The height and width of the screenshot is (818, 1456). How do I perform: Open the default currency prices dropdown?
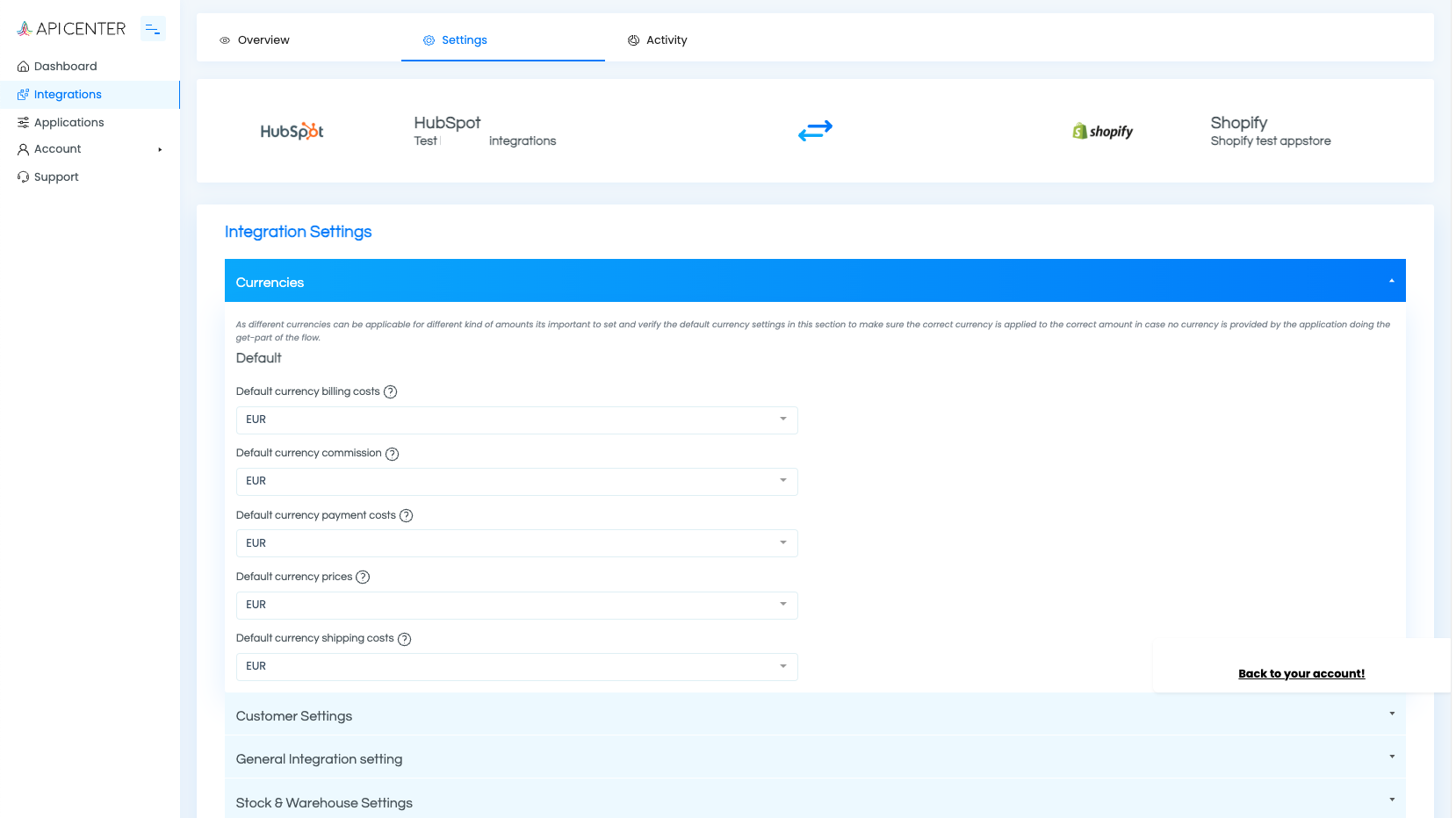[x=516, y=605]
